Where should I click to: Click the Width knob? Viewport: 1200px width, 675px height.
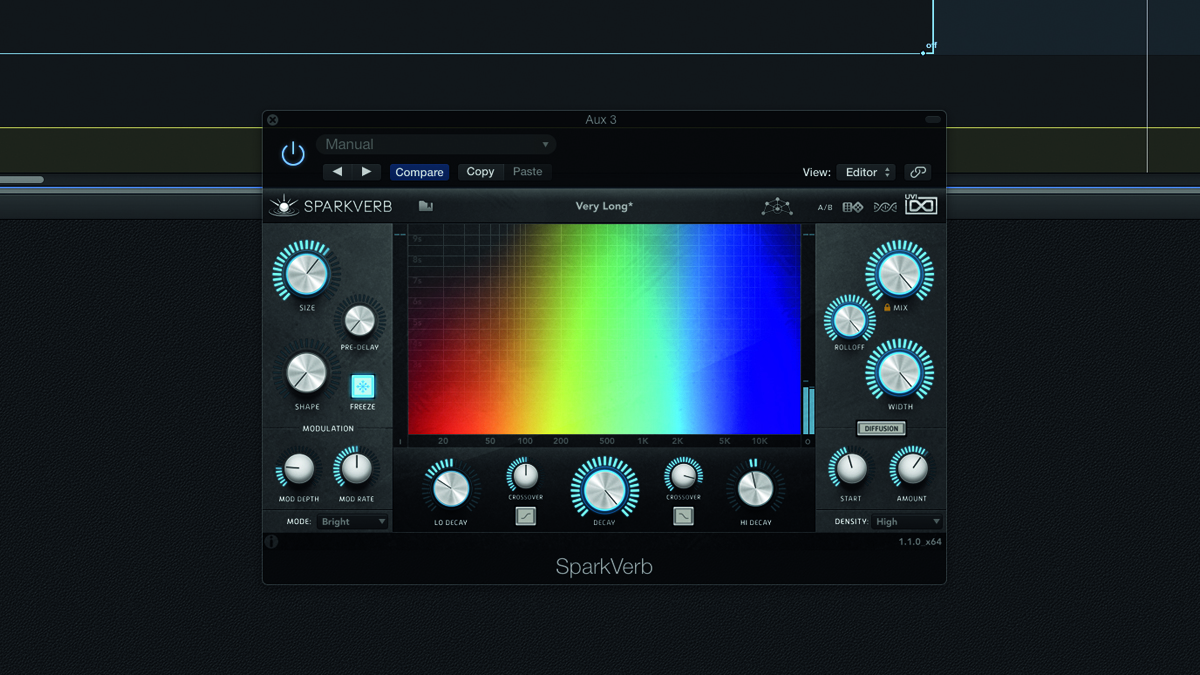point(898,371)
